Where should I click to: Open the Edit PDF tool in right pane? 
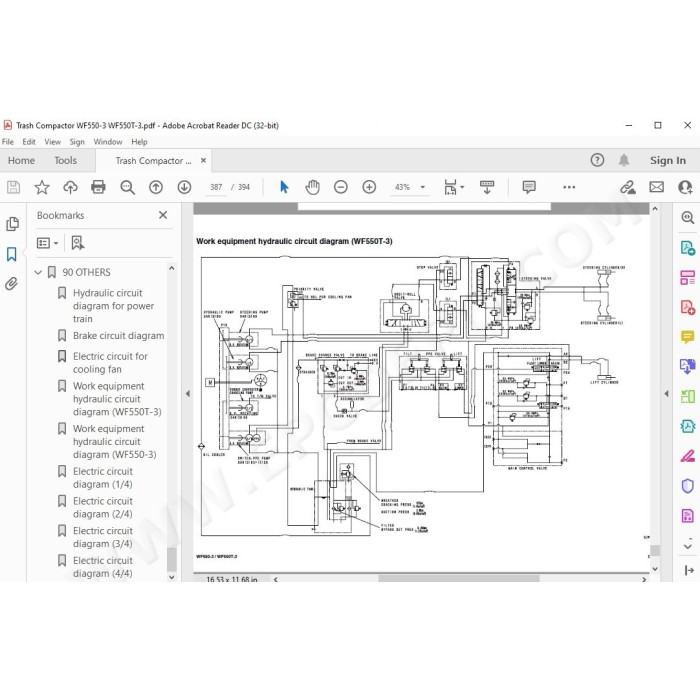coord(688,277)
